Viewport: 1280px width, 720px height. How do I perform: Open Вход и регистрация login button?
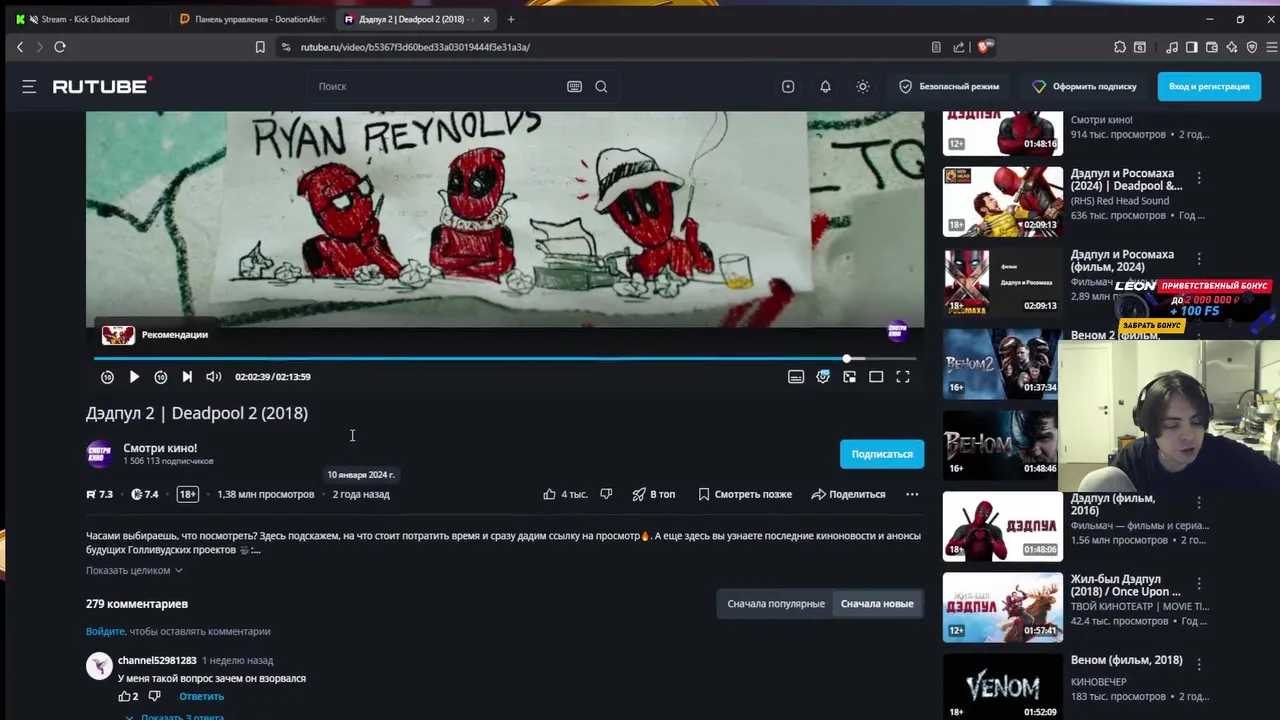1209,87
